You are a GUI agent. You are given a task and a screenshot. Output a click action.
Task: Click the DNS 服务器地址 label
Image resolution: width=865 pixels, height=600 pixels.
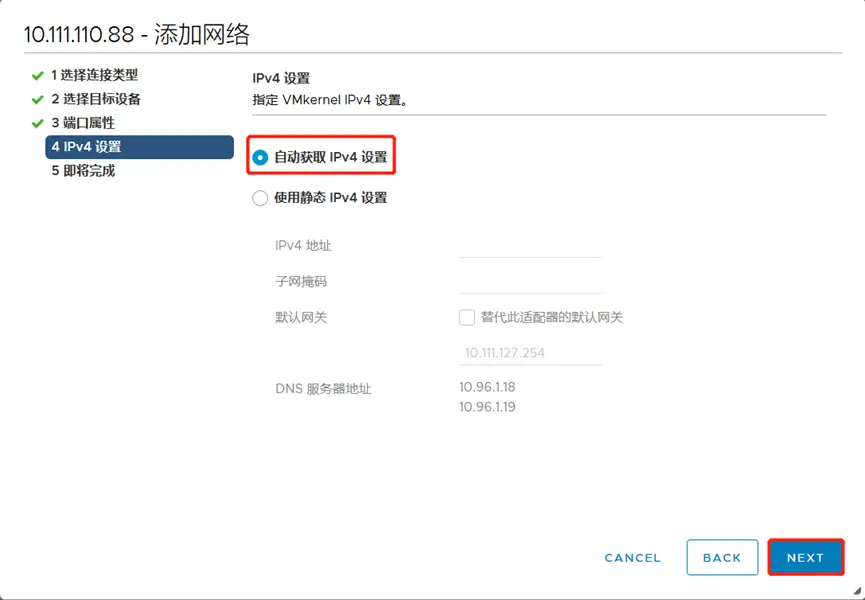(323, 389)
